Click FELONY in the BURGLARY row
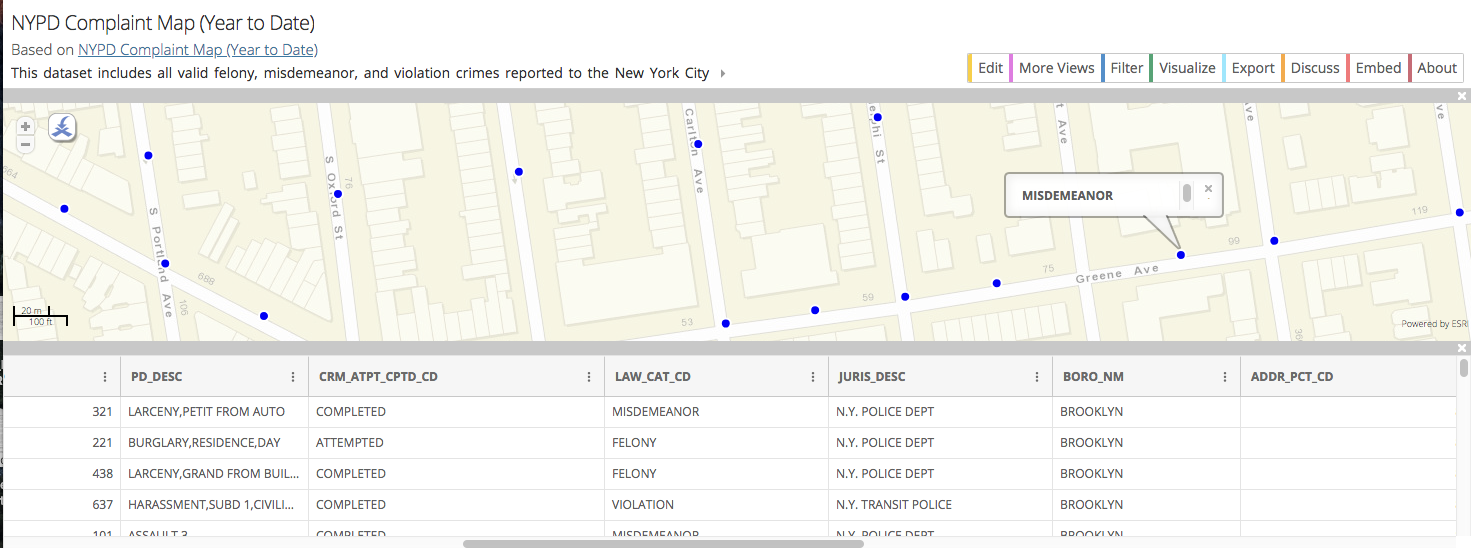 point(716,443)
